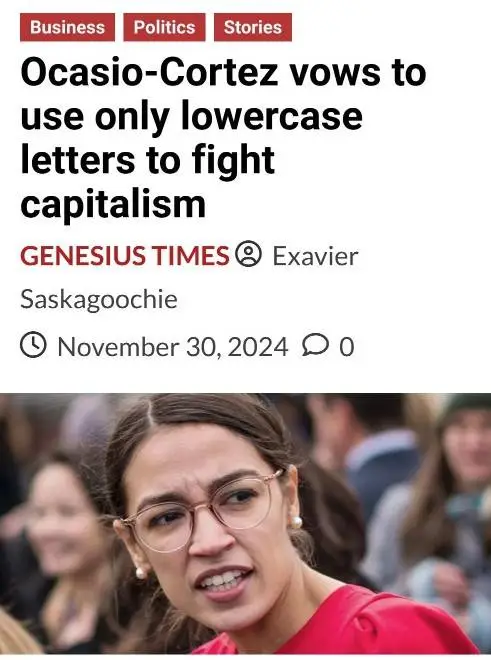491x660 pixels.
Task: Click the word capitalism in the headline
Action: click(113, 205)
